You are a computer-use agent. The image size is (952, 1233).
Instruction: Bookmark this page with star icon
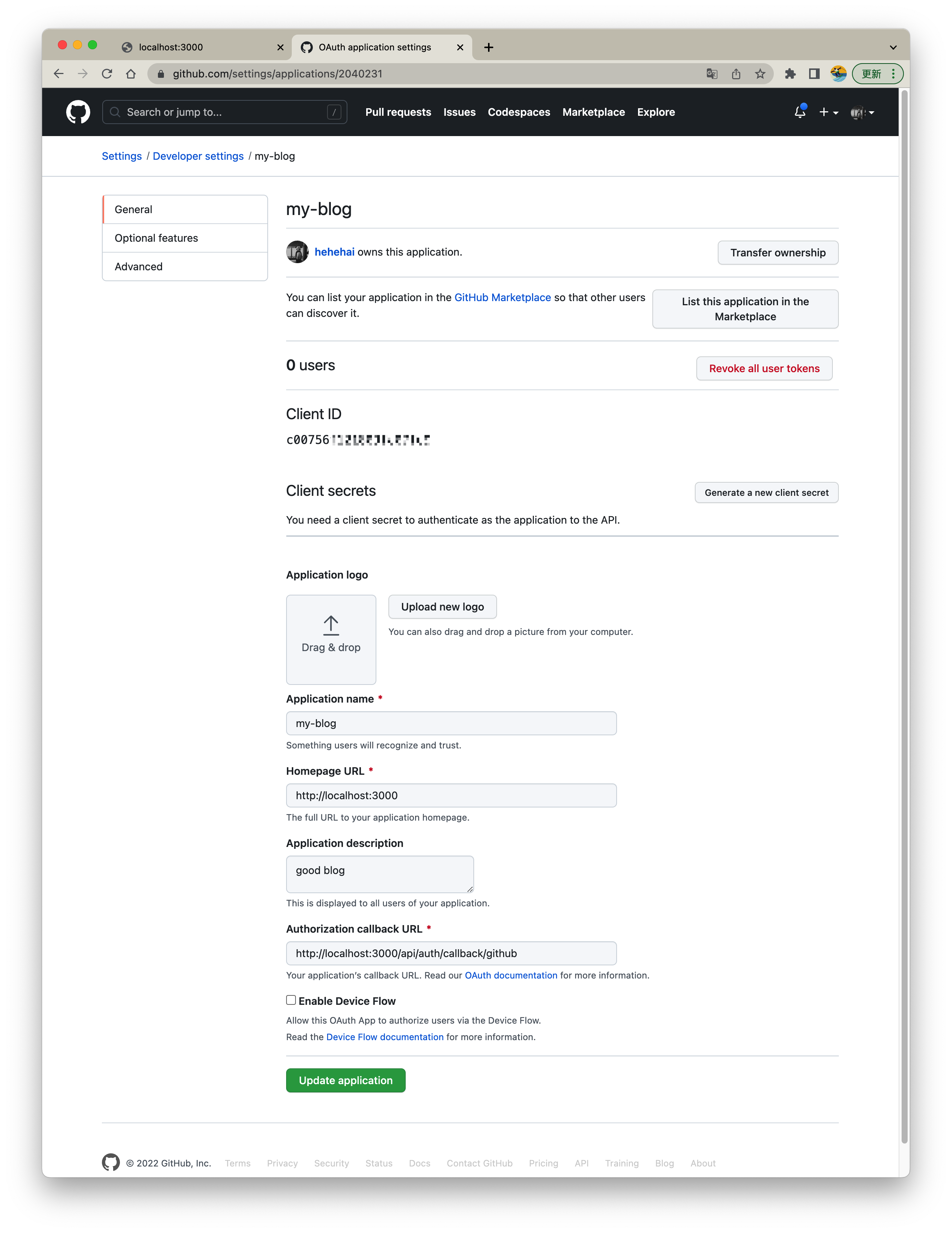tap(761, 74)
